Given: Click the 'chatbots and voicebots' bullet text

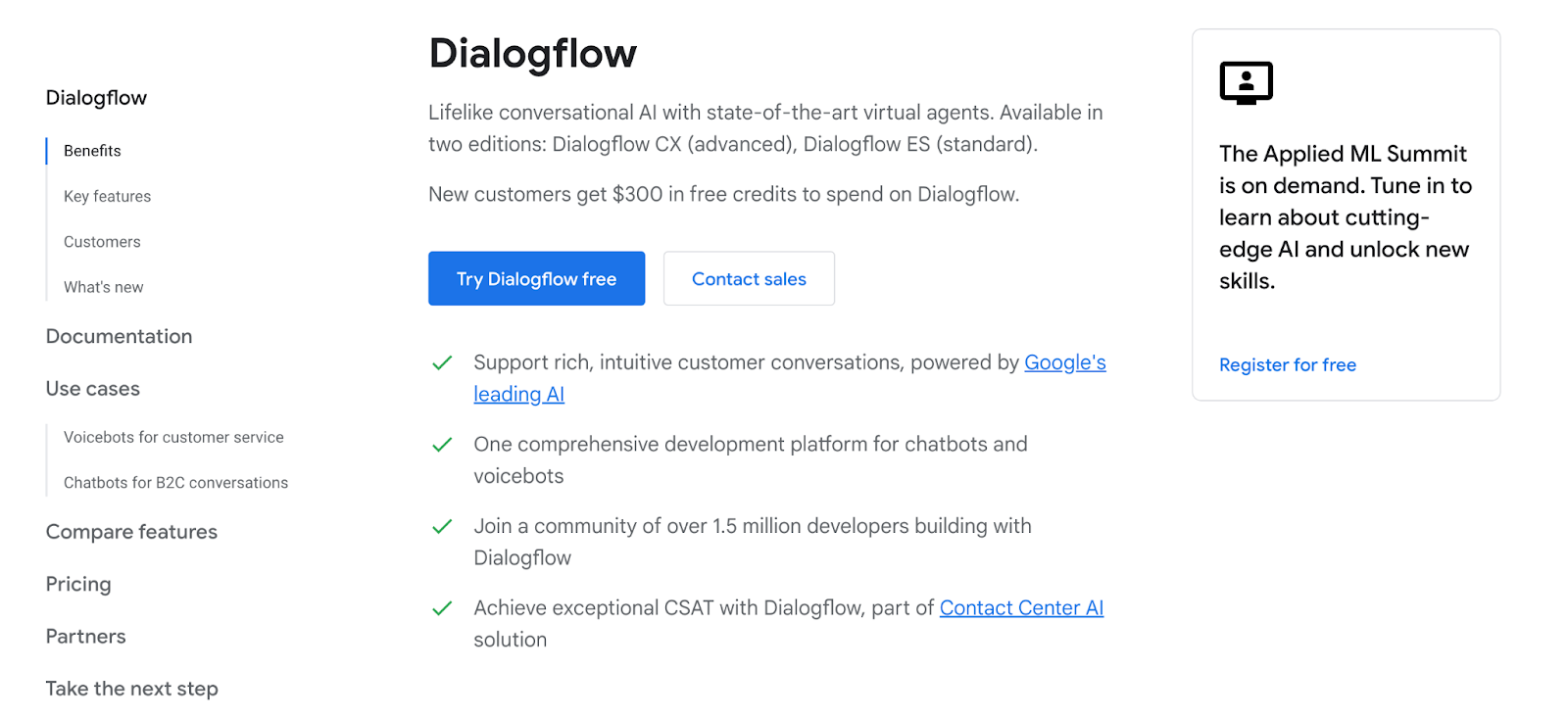Looking at the screenshot, I should coord(751,460).
